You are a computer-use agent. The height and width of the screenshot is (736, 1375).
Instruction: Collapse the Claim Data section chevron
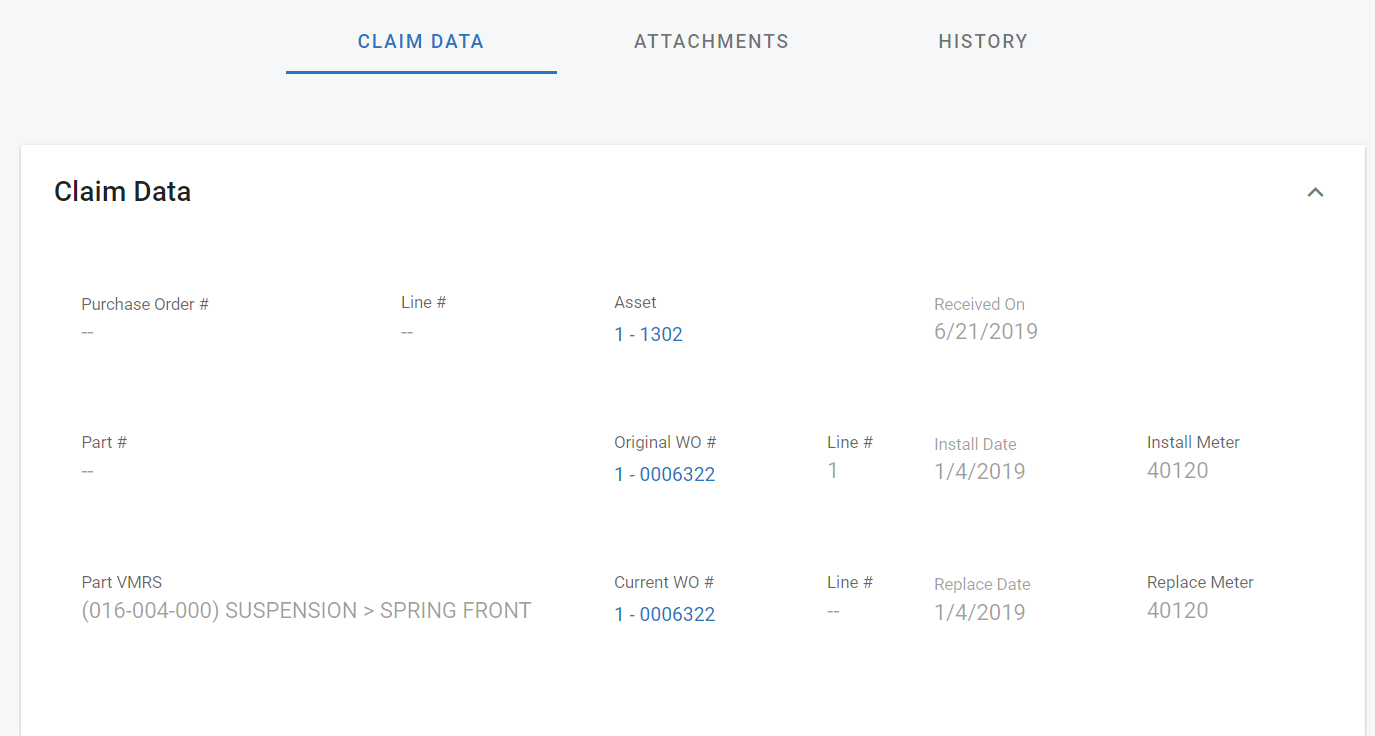[1315, 192]
